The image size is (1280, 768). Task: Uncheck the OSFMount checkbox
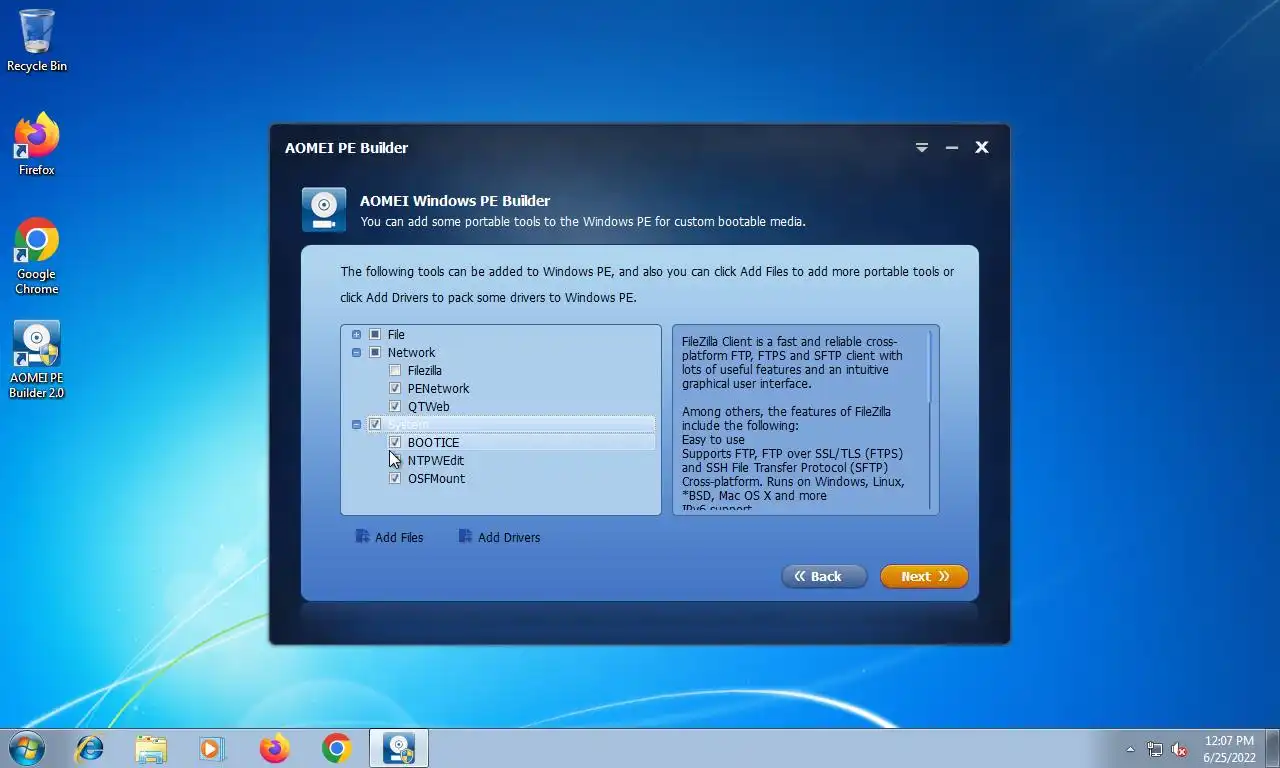395,478
